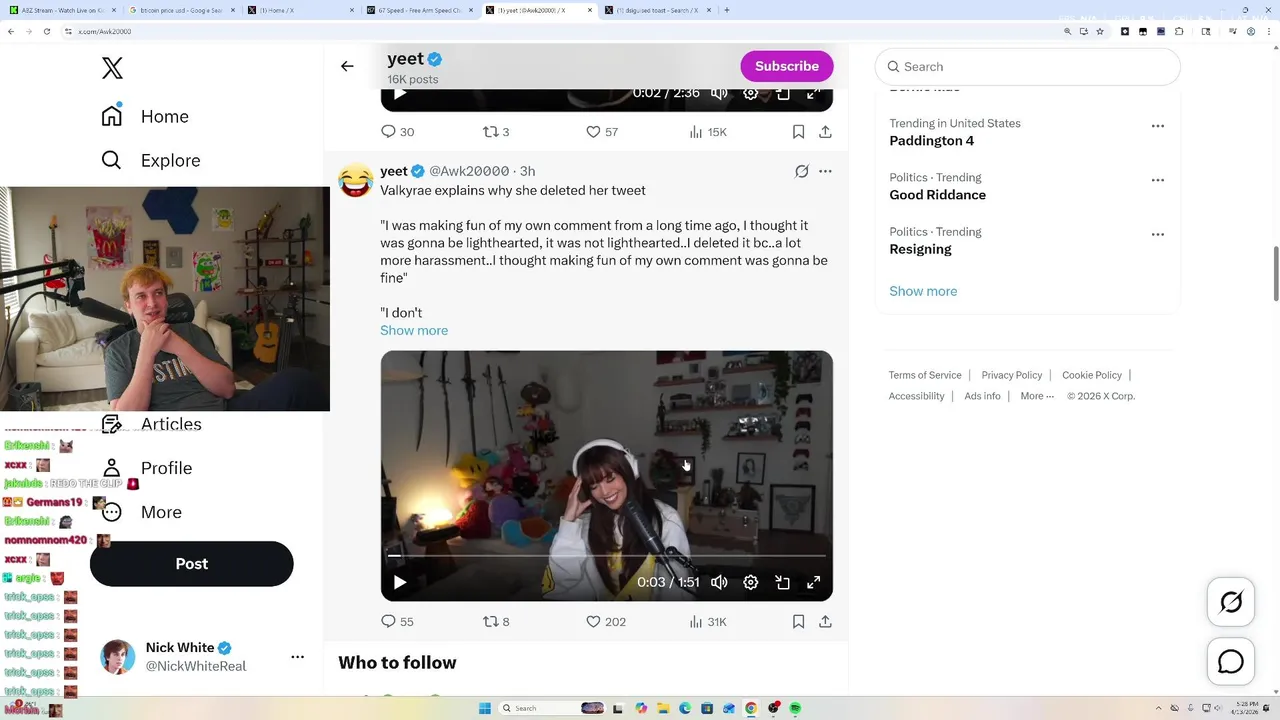Open Profile in sidebar
This screenshot has height=720, width=1280.
coord(146,468)
